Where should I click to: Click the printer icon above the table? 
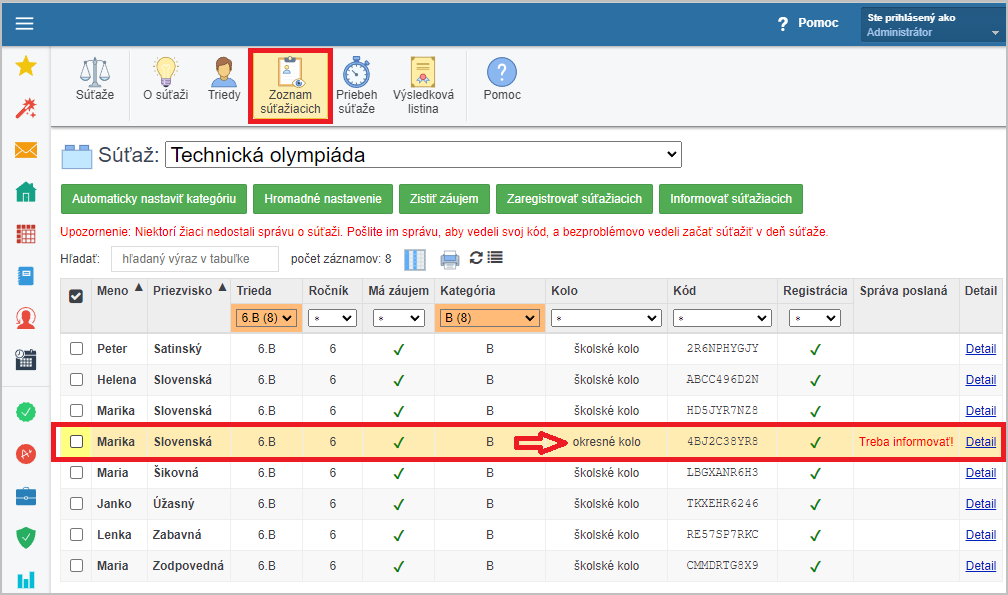(x=450, y=259)
